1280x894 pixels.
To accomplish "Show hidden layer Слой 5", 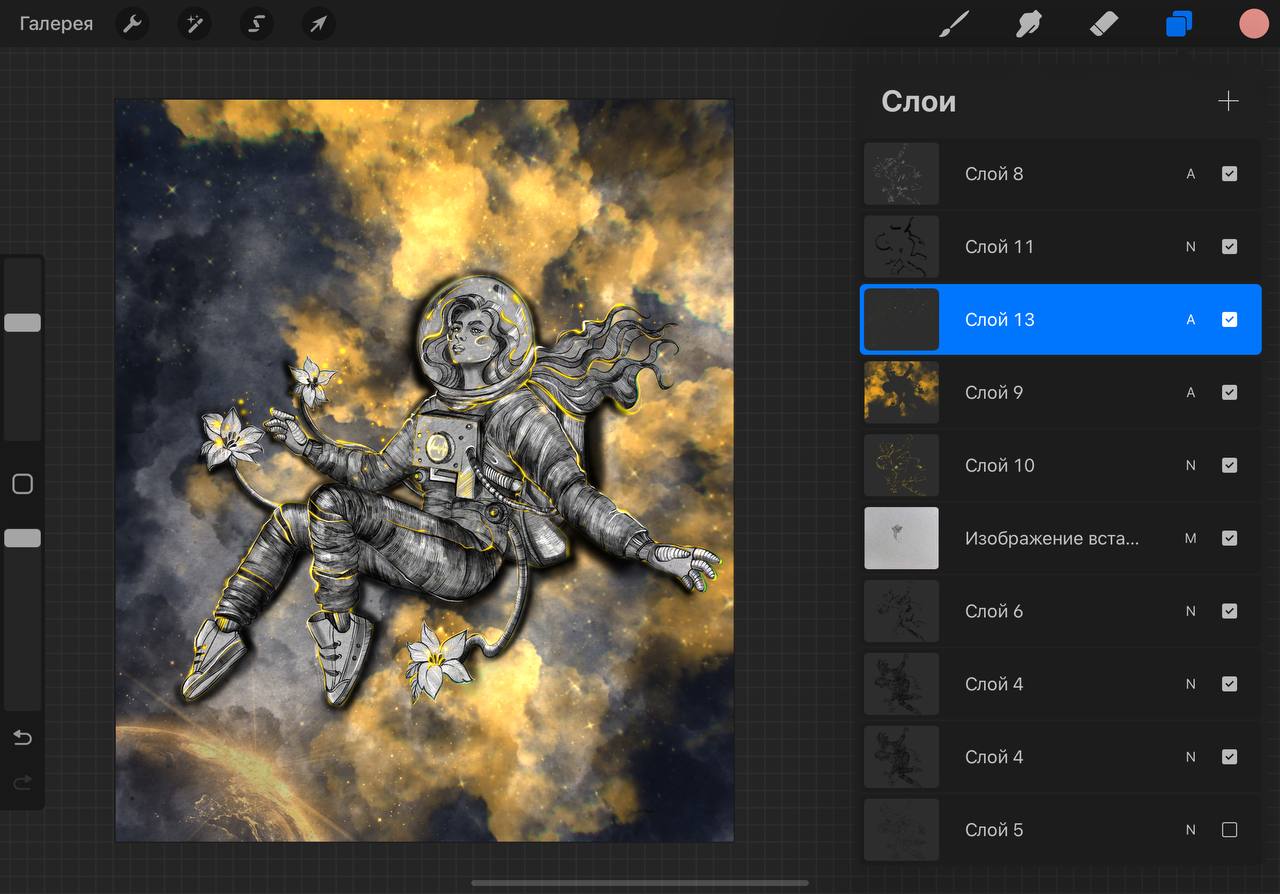I will tap(1229, 830).
